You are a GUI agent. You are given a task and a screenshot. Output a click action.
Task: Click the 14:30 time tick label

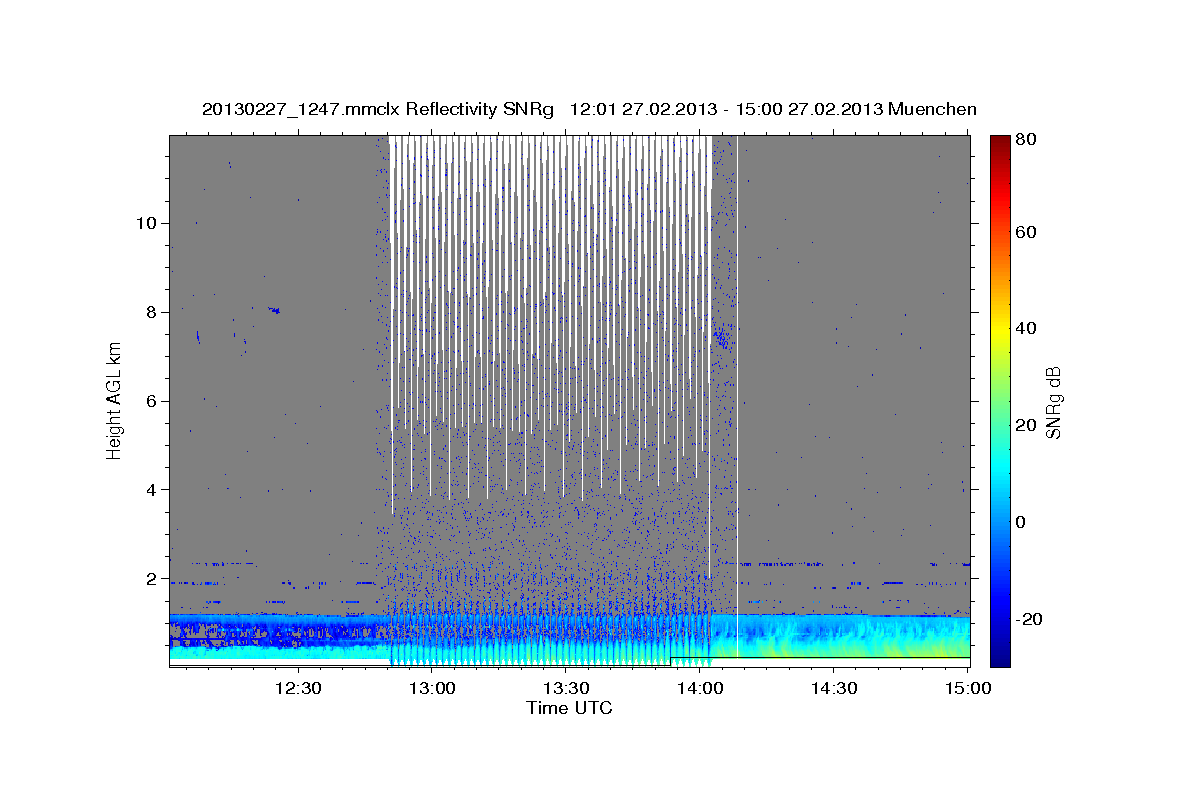tap(834, 688)
